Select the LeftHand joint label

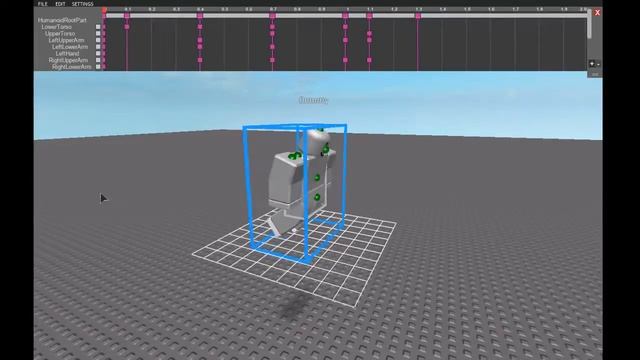point(67,53)
